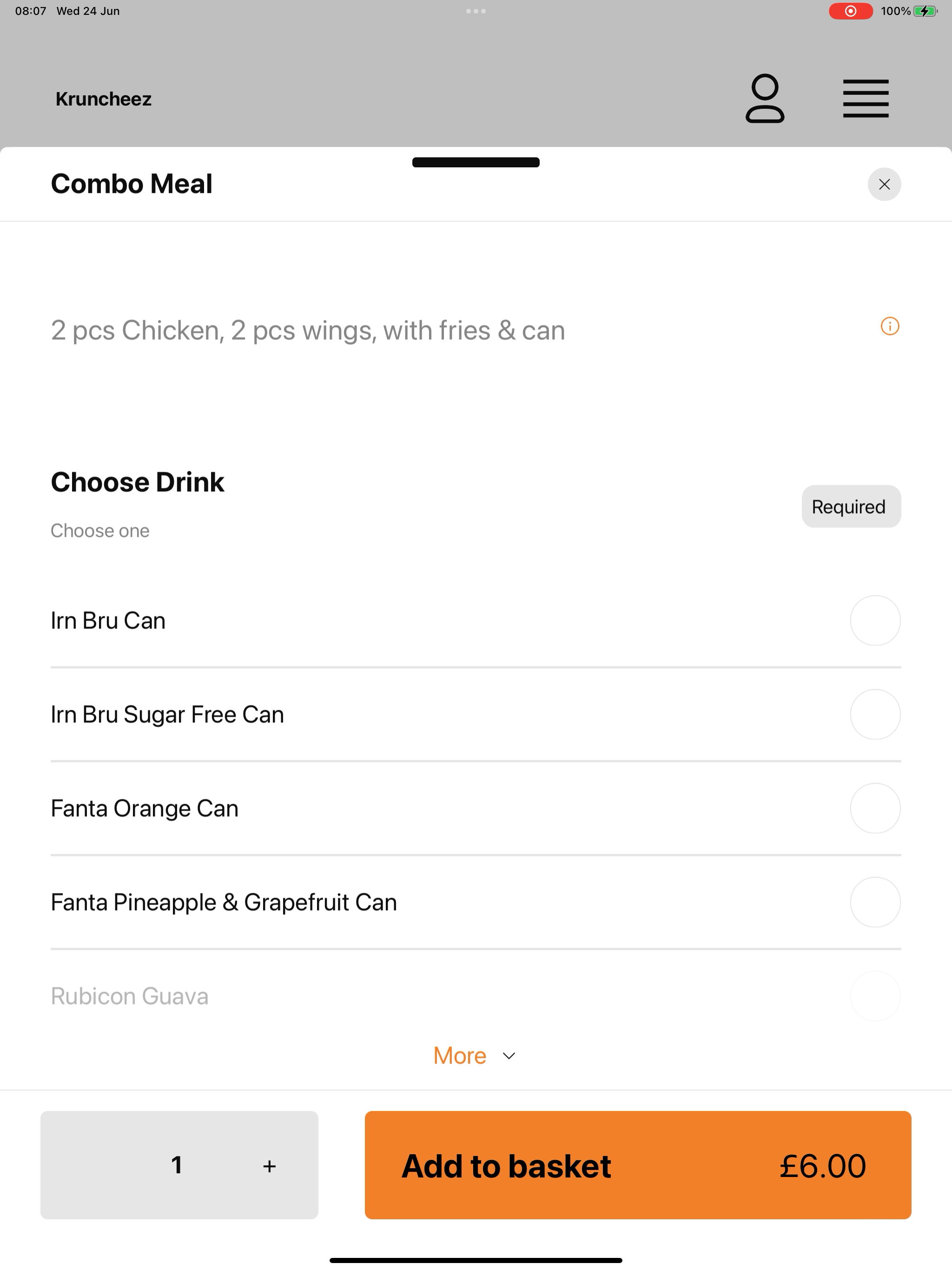
Task: Select Irn Bru Can radio button
Action: pos(874,620)
